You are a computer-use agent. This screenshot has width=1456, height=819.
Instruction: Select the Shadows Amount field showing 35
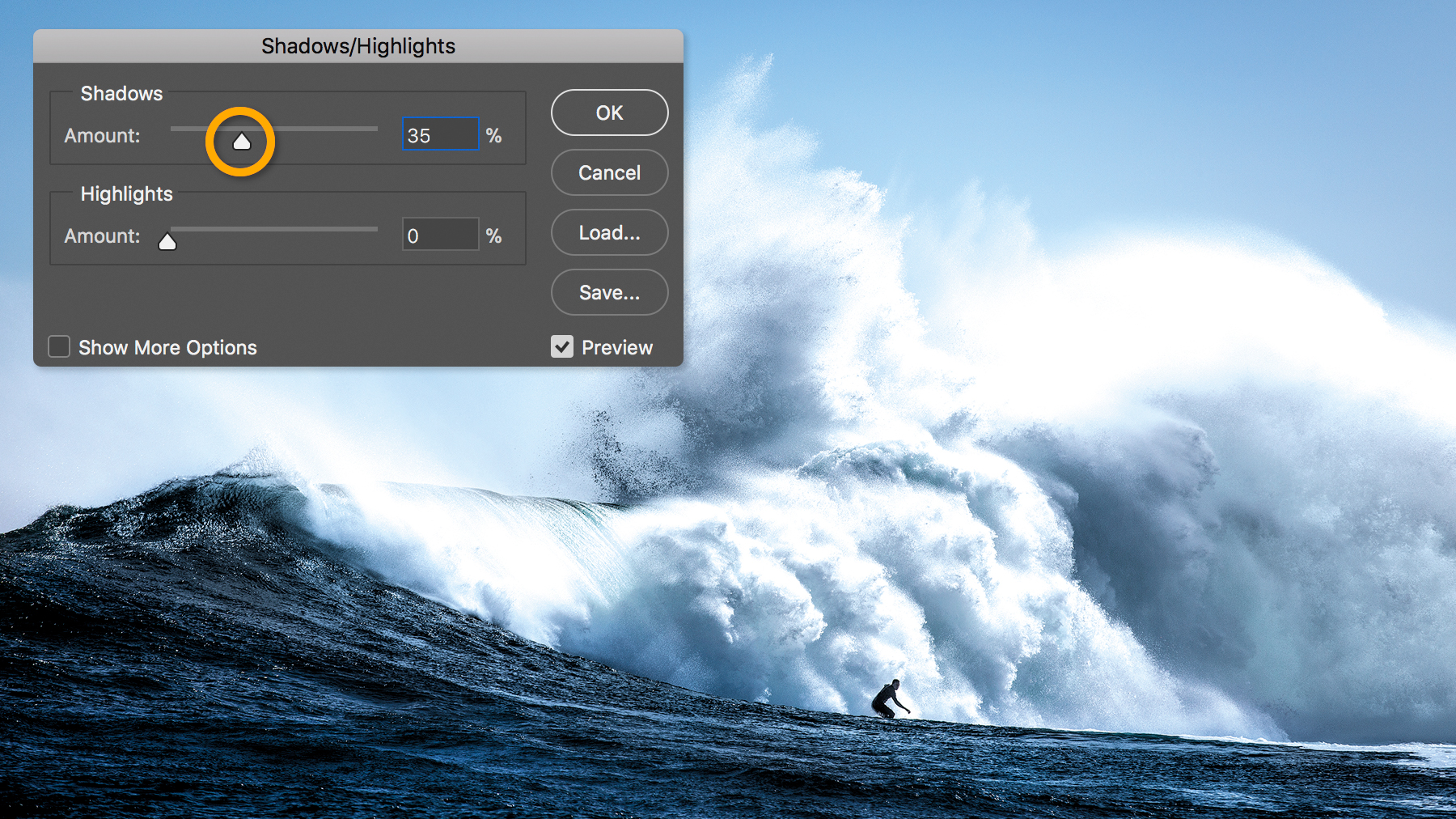tap(440, 134)
